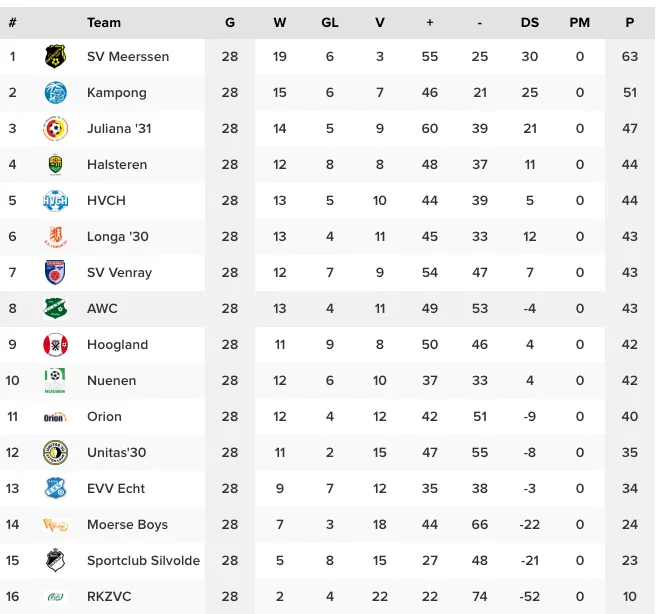Open the RKZVC team link
Viewport: 661px width, 614px height.
109,597
